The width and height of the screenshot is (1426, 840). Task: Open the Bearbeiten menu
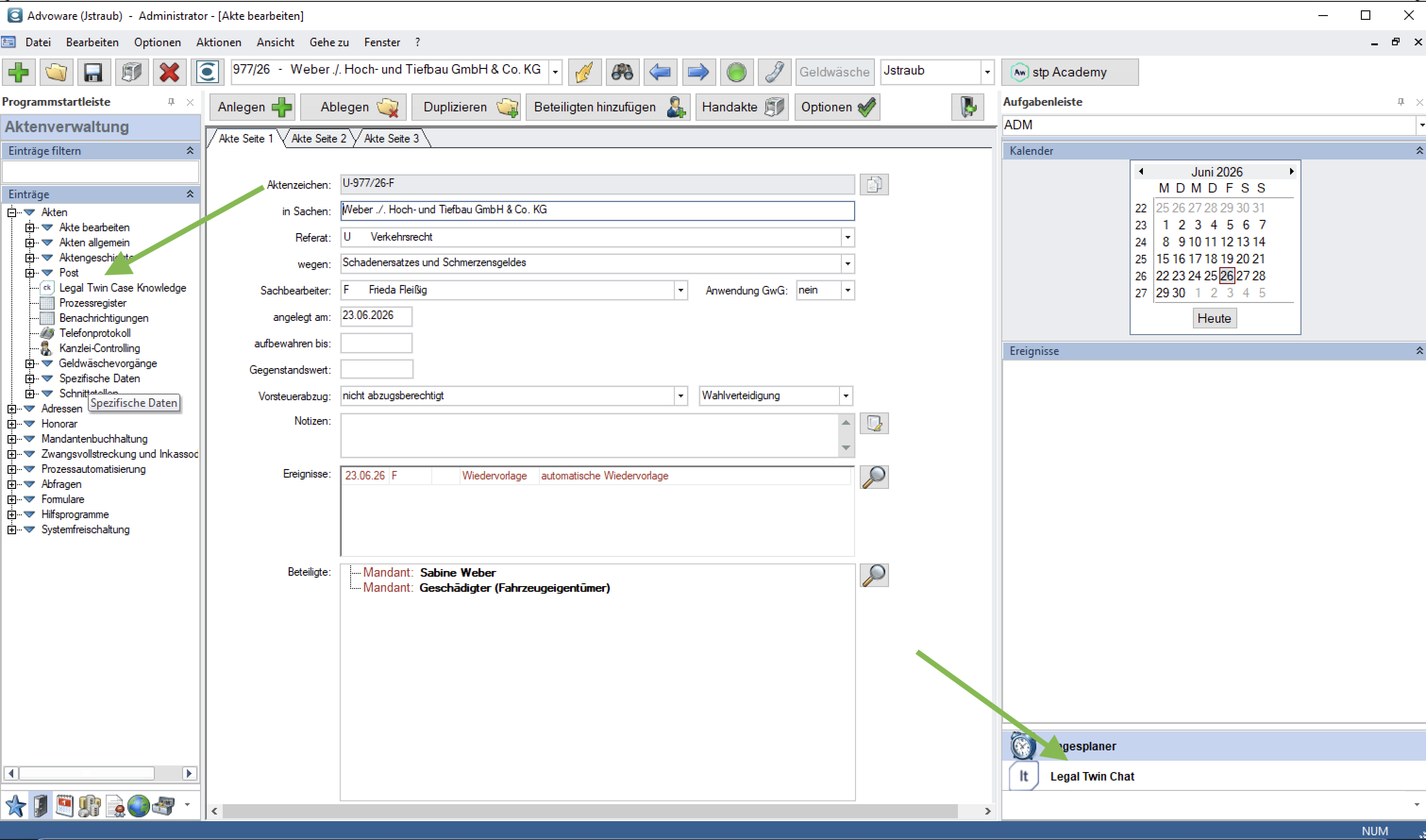[x=92, y=42]
